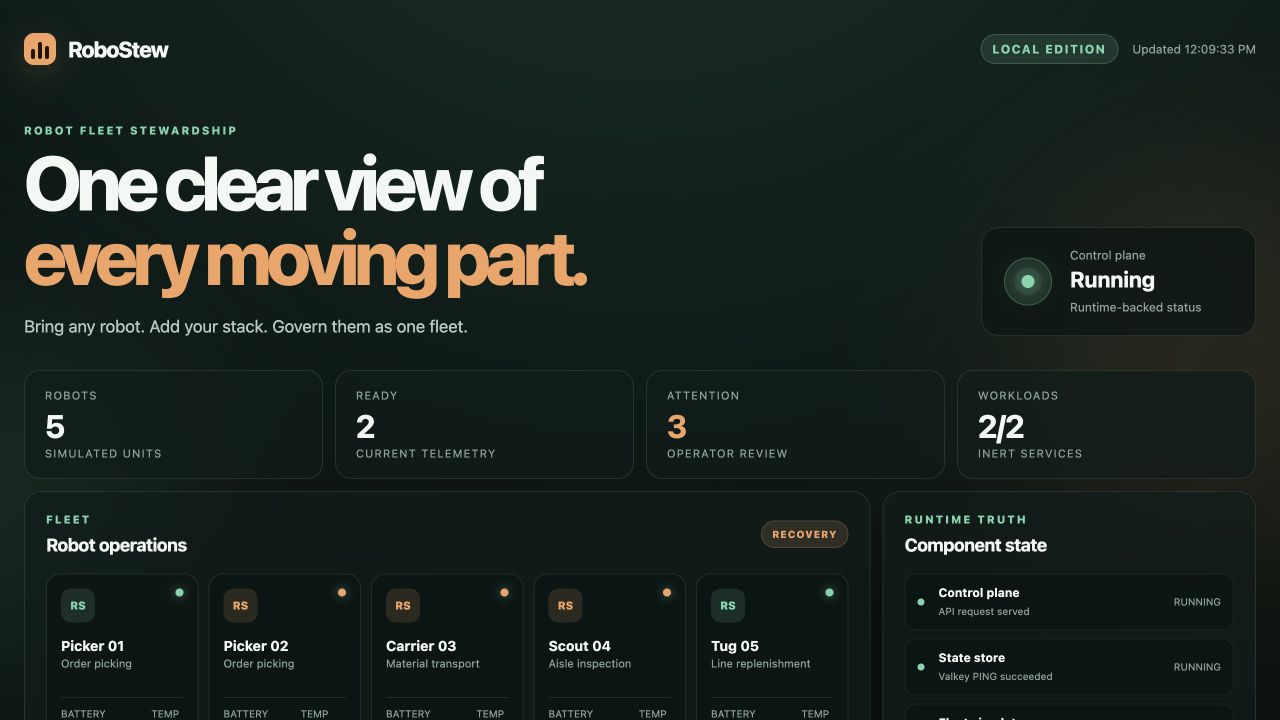Image resolution: width=1280 pixels, height=720 pixels.
Task: Click the RS badge on the Picker 02 card
Action: [x=240, y=605]
